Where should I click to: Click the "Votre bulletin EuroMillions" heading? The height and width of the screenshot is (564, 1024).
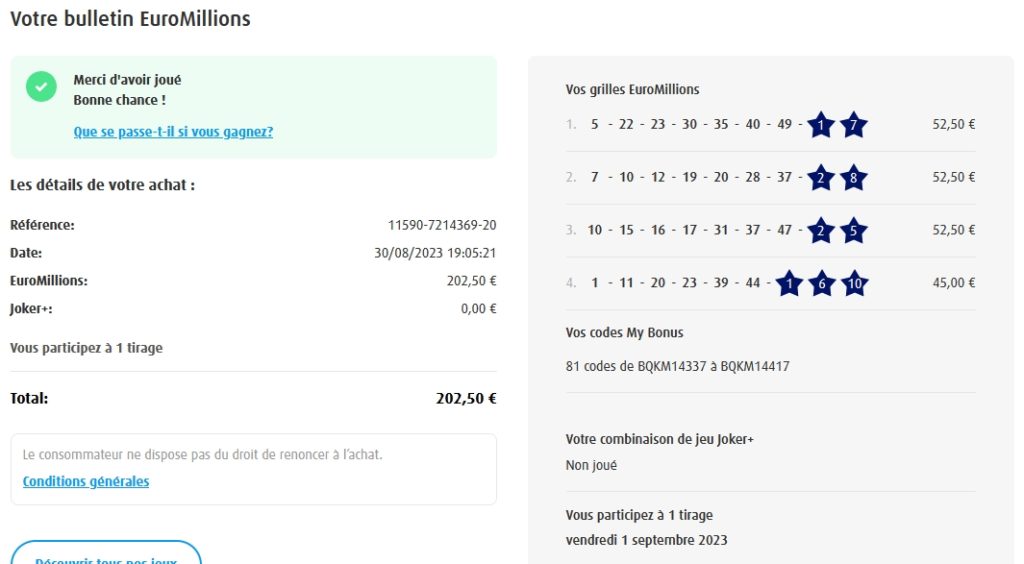(x=130, y=19)
